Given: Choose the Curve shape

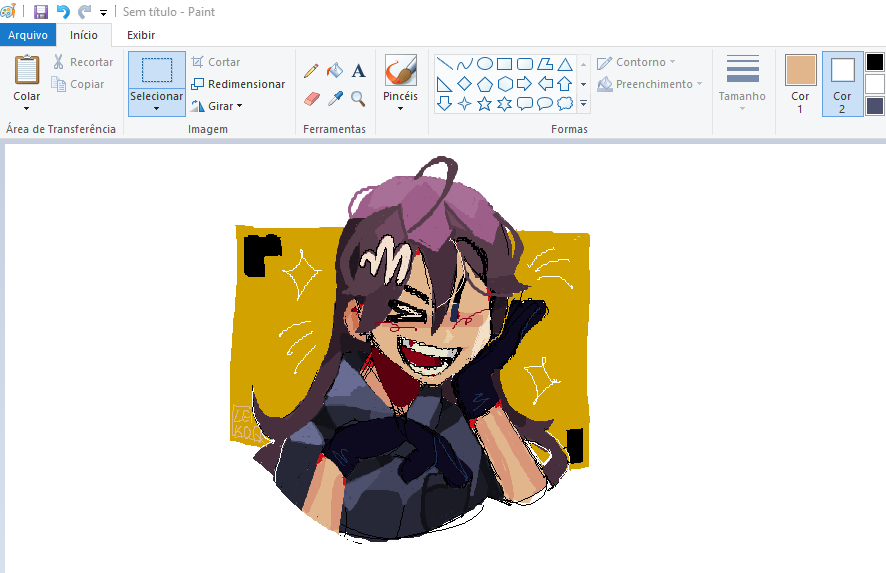Looking at the screenshot, I should pyautogui.click(x=464, y=64).
